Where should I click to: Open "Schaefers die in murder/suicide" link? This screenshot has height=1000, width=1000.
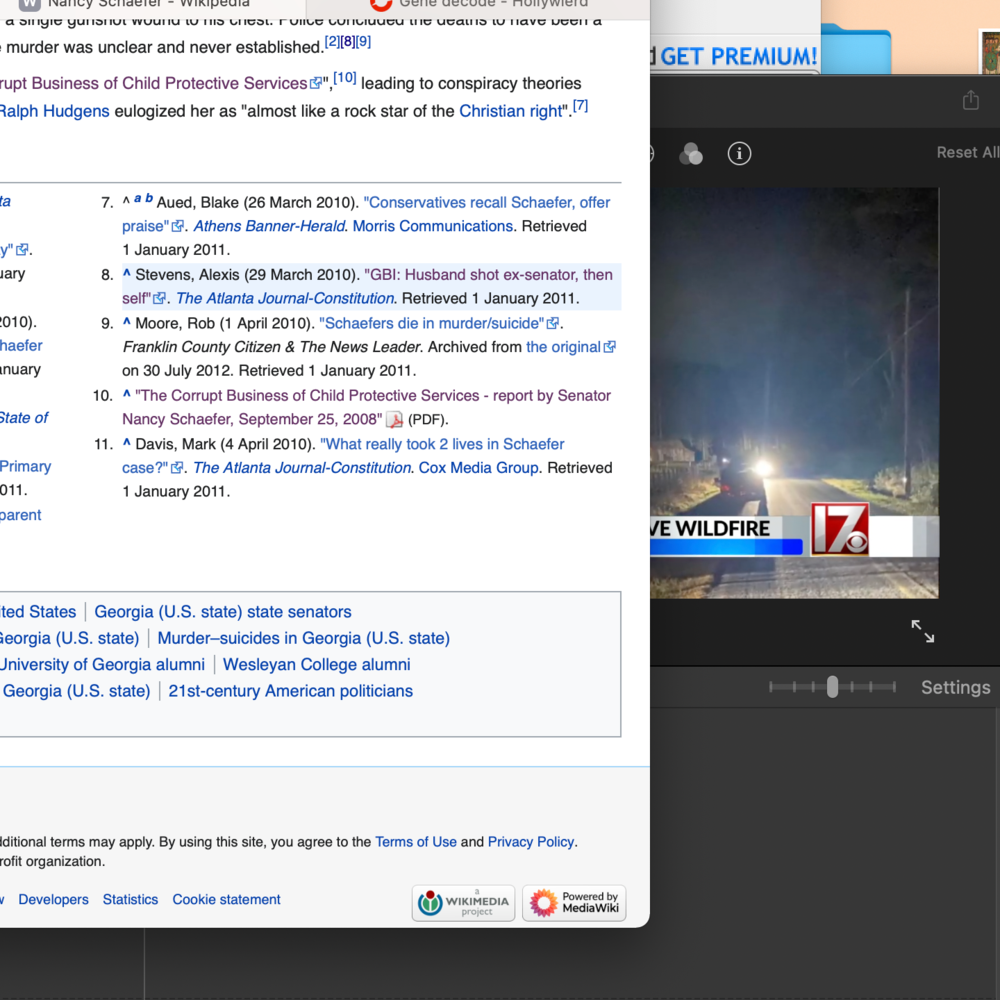(431, 323)
